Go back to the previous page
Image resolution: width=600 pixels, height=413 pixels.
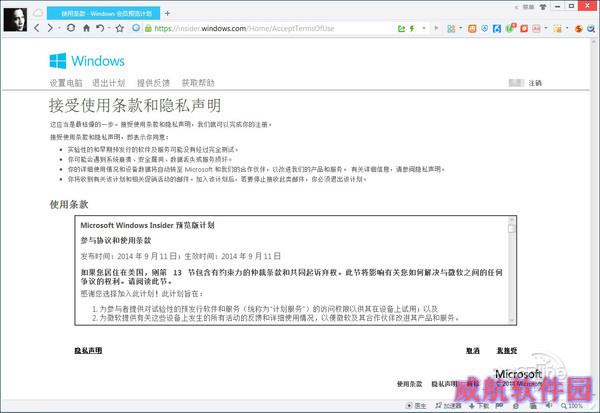pyautogui.click(x=37, y=28)
